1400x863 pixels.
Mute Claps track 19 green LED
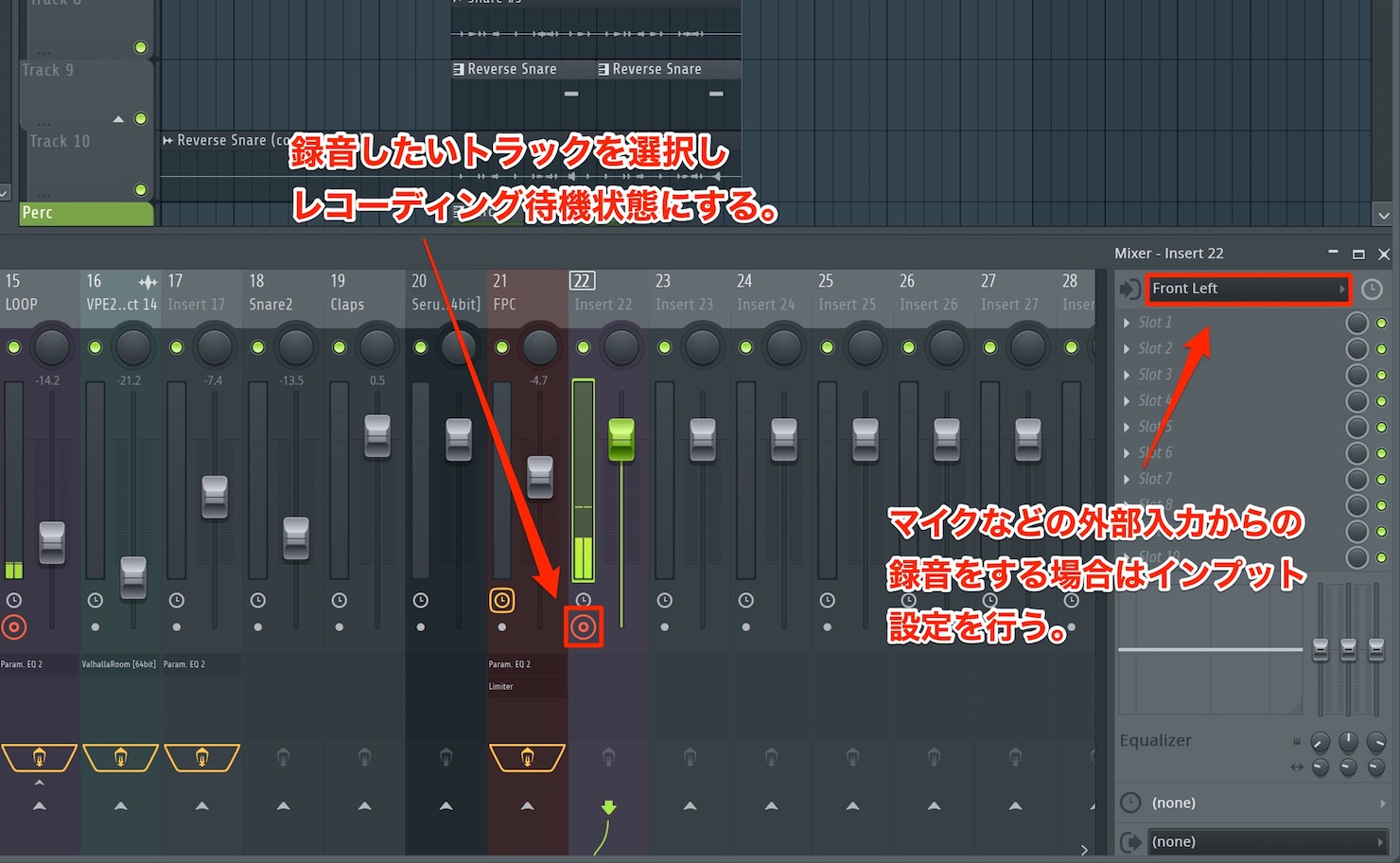339,347
